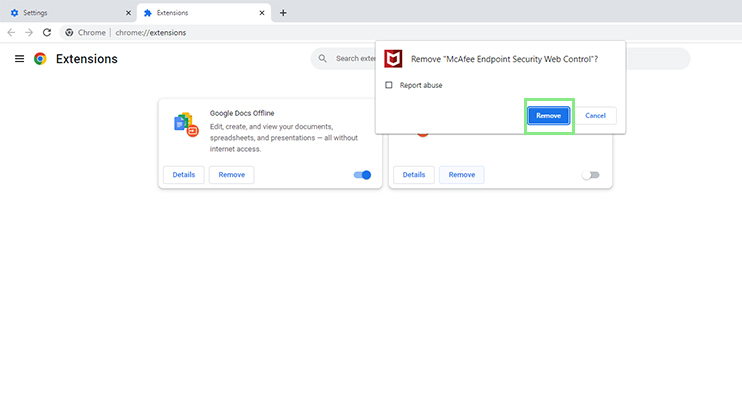Viewport: 742px width, 417px height.
Task: Open a new tab with plus button
Action: (283, 13)
